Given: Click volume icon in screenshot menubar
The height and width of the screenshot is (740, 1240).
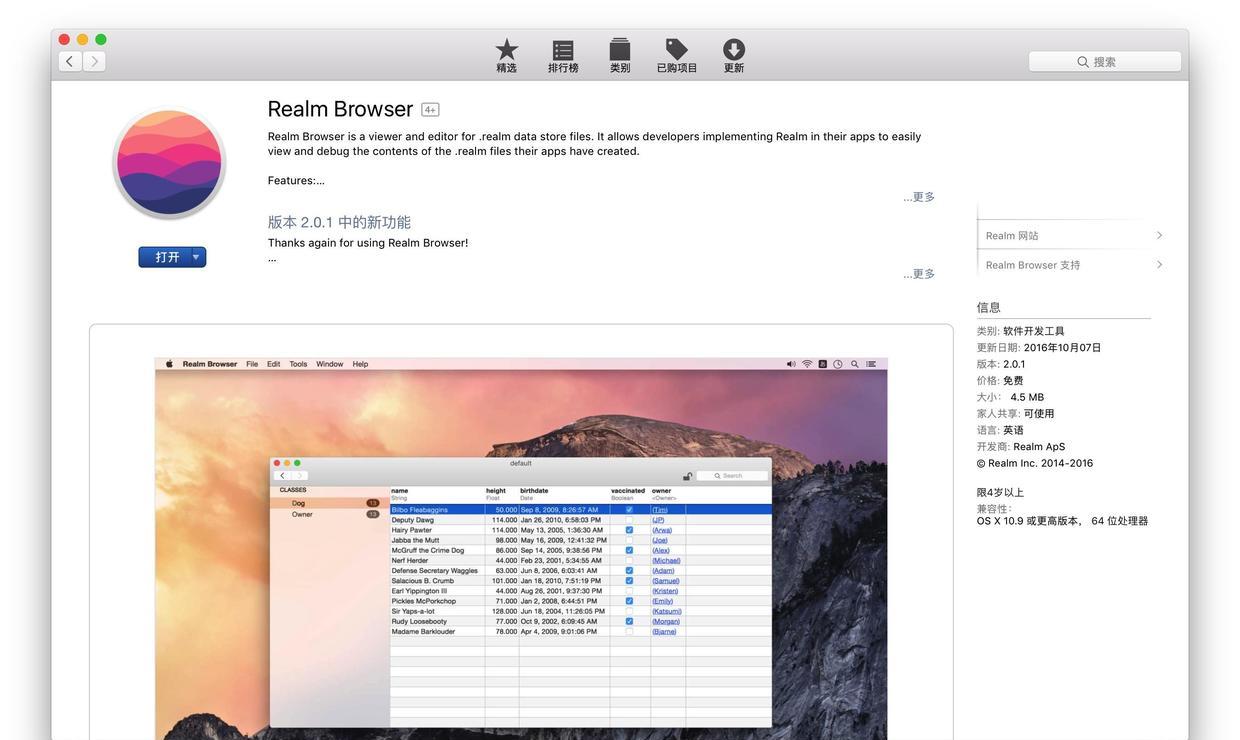Looking at the screenshot, I should [791, 364].
